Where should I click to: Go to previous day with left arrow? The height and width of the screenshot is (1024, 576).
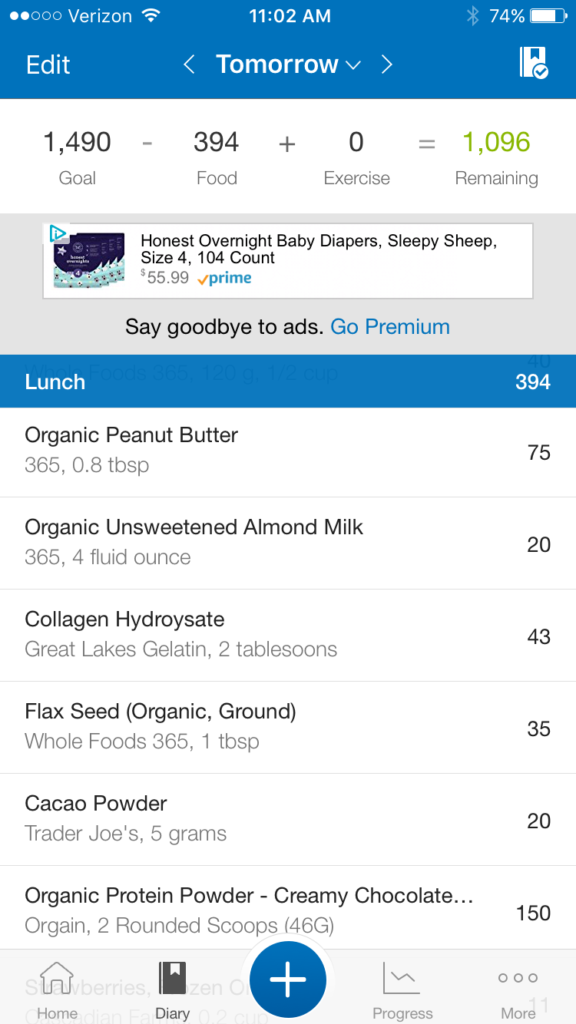(x=189, y=65)
